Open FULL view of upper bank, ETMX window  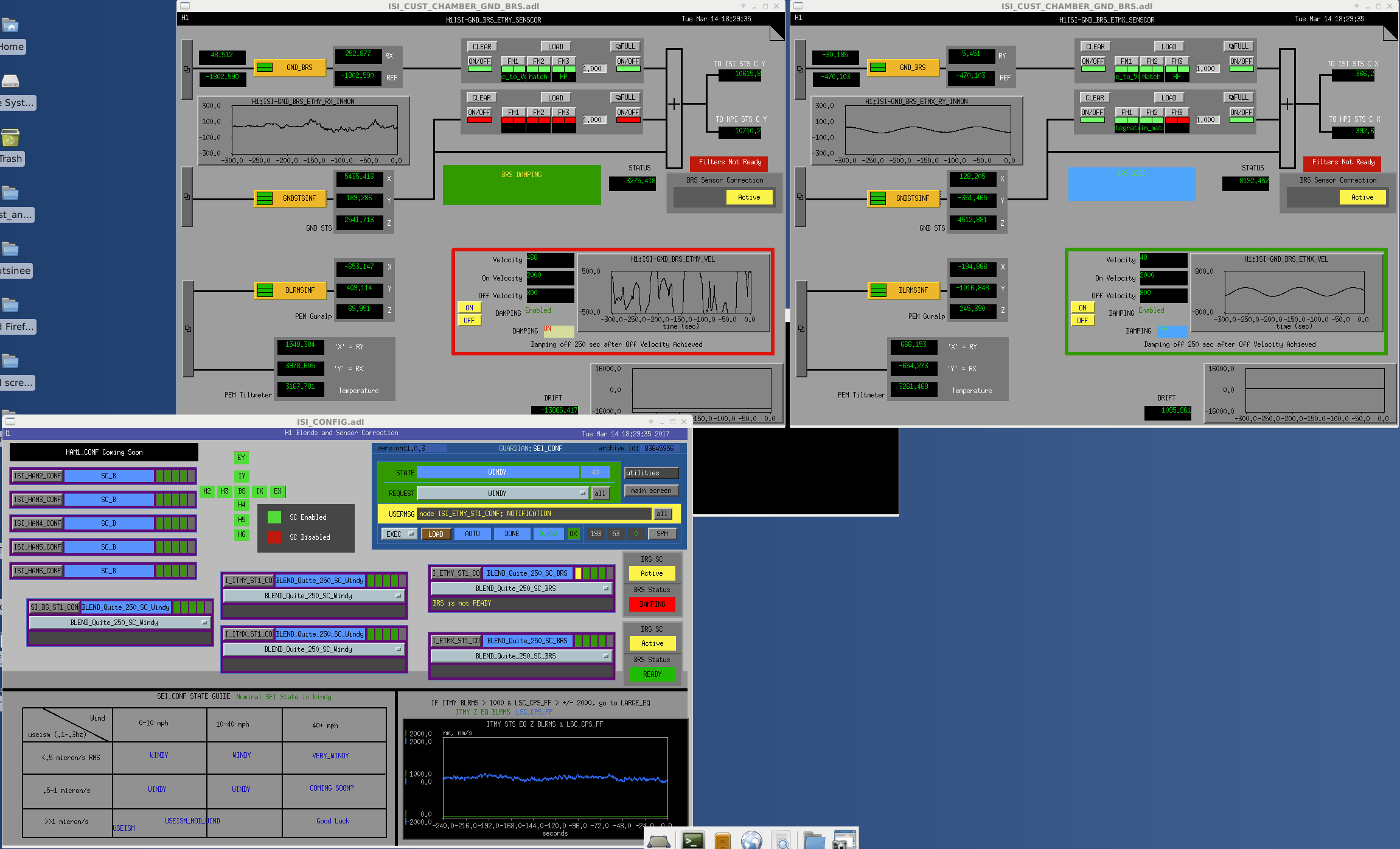[1238, 46]
